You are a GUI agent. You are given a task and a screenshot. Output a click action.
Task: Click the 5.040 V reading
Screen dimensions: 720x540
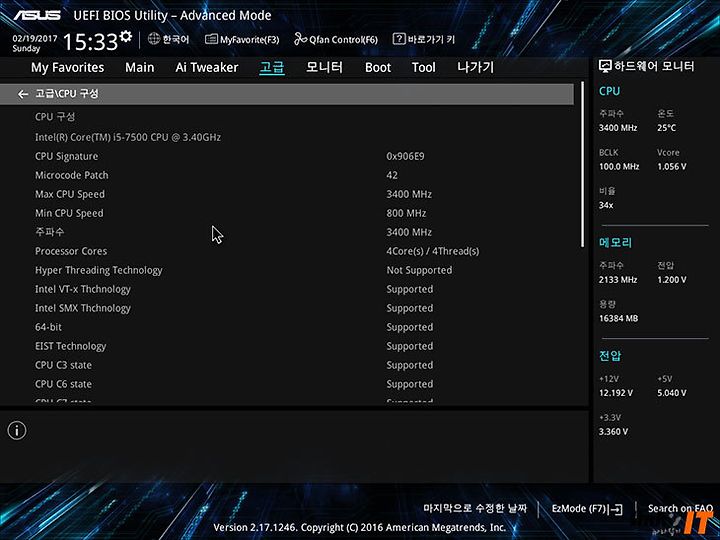coord(672,393)
